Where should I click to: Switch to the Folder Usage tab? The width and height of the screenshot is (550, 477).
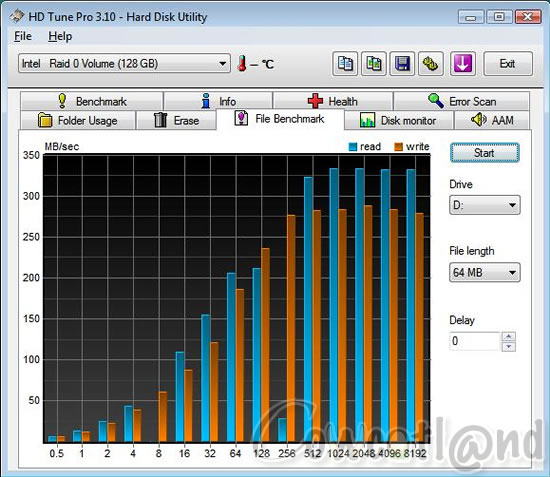[78, 120]
